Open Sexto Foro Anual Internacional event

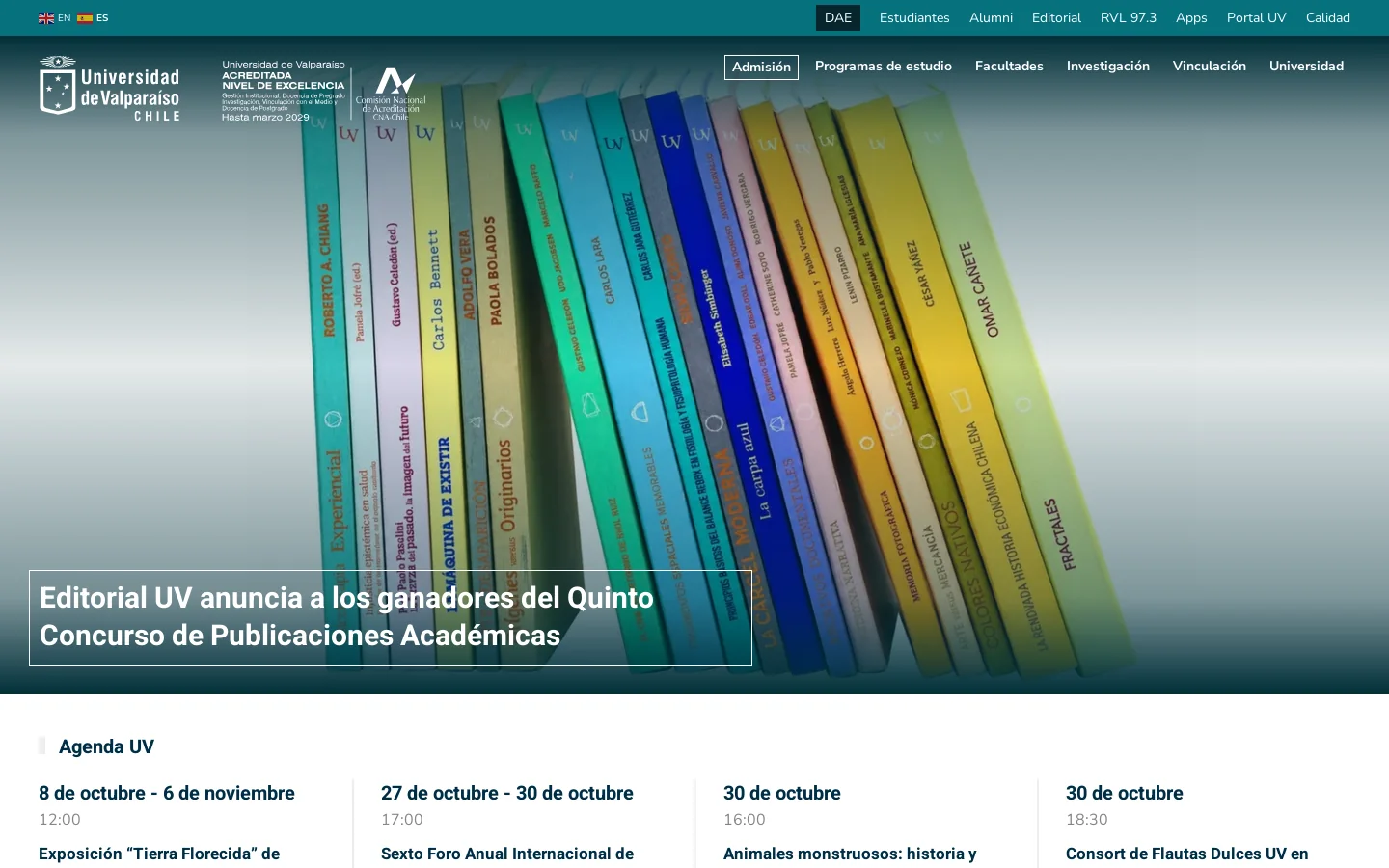507,854
